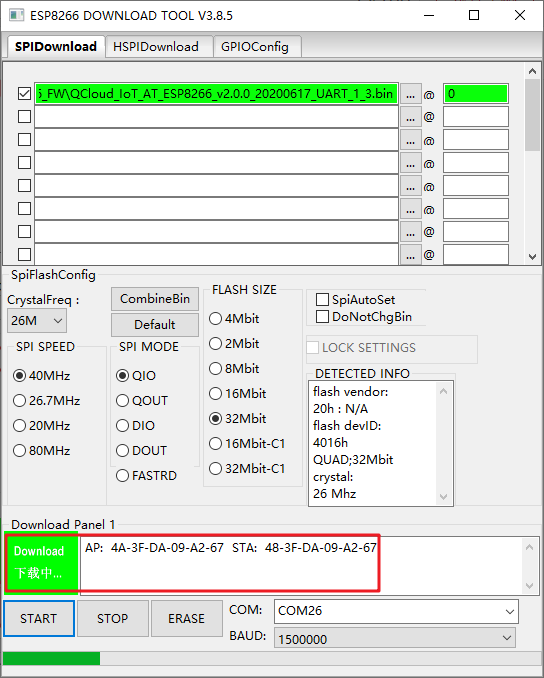This screenshot has width=544, height=678.
Task: Uncheck the QCloud_IoT_AT firmware file checkbox
Action: (x=24, y=93)
